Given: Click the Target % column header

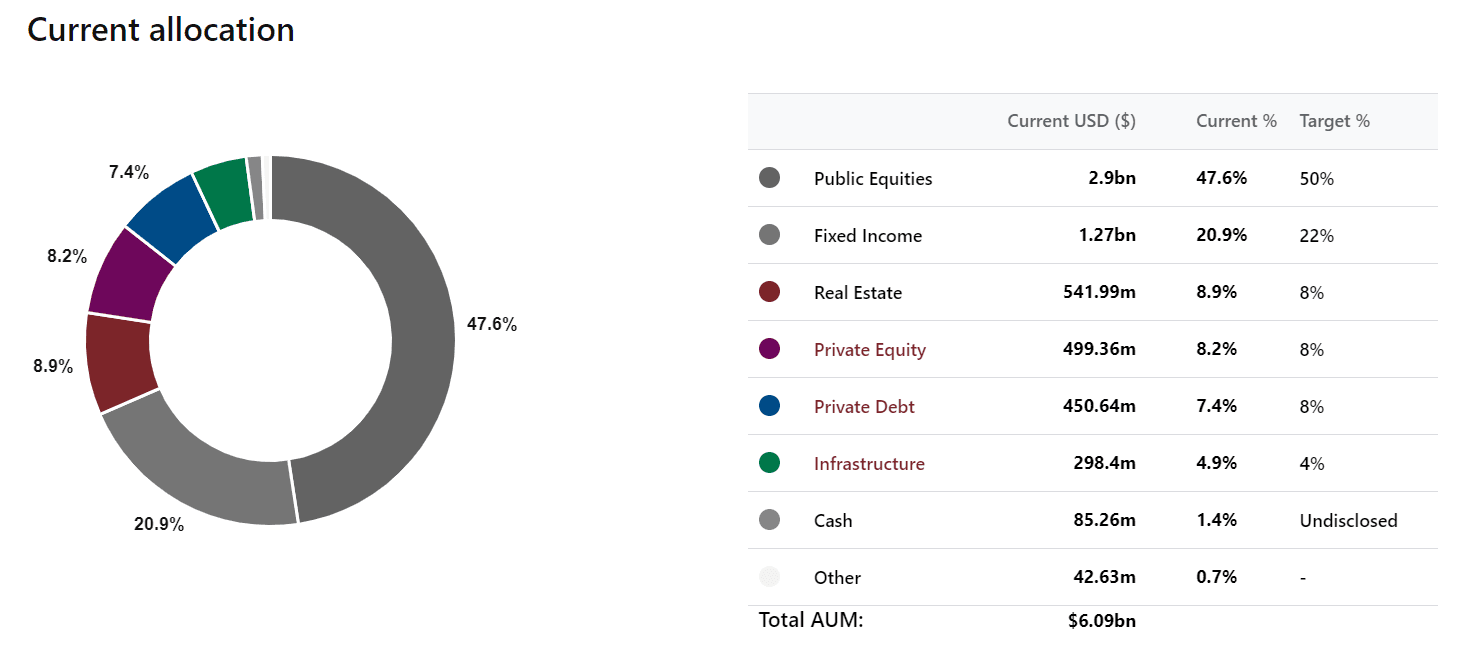Looking at the screenshot, I should click(1334, 121).
